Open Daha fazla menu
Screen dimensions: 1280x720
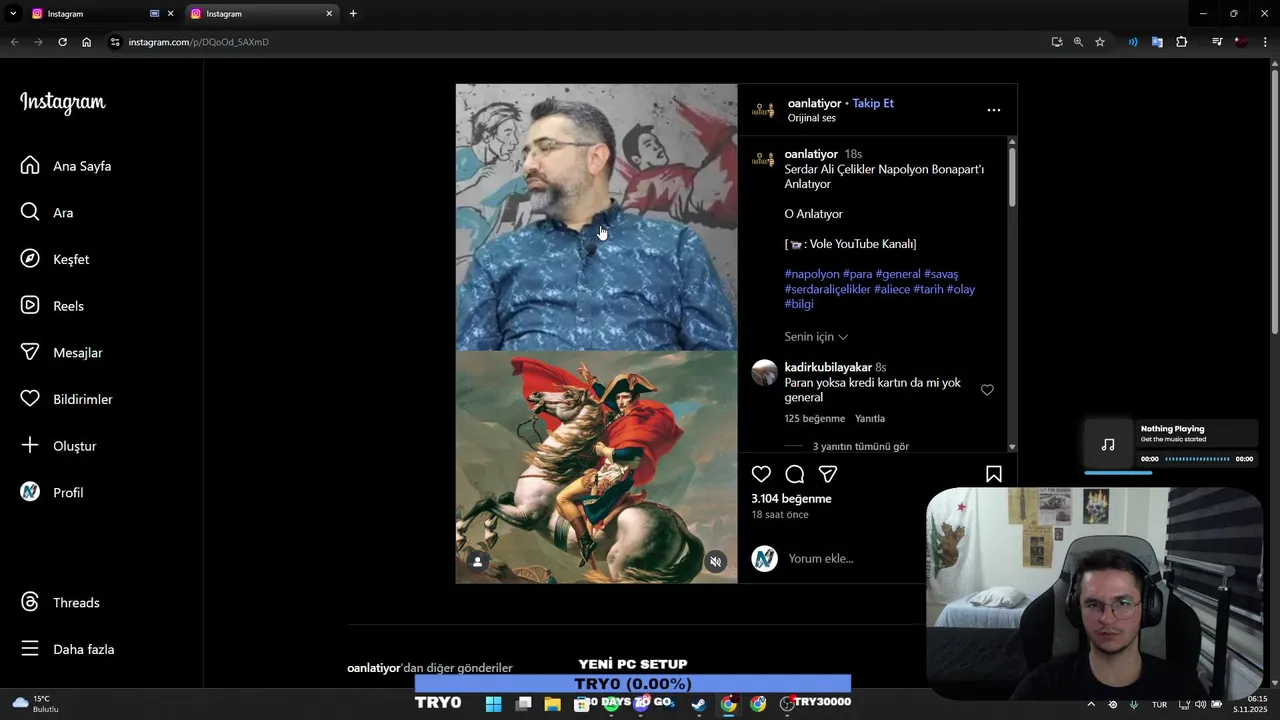(67, 649)
